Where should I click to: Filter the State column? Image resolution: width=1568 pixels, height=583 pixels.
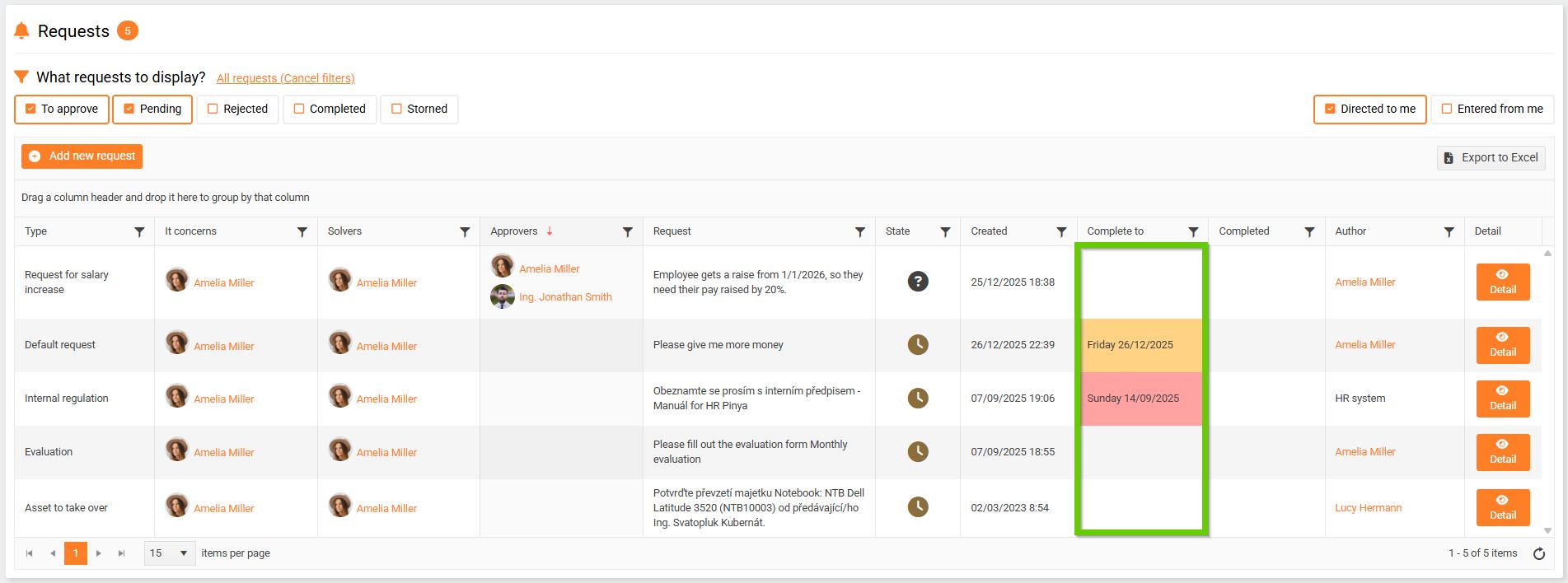coord(945,232)
